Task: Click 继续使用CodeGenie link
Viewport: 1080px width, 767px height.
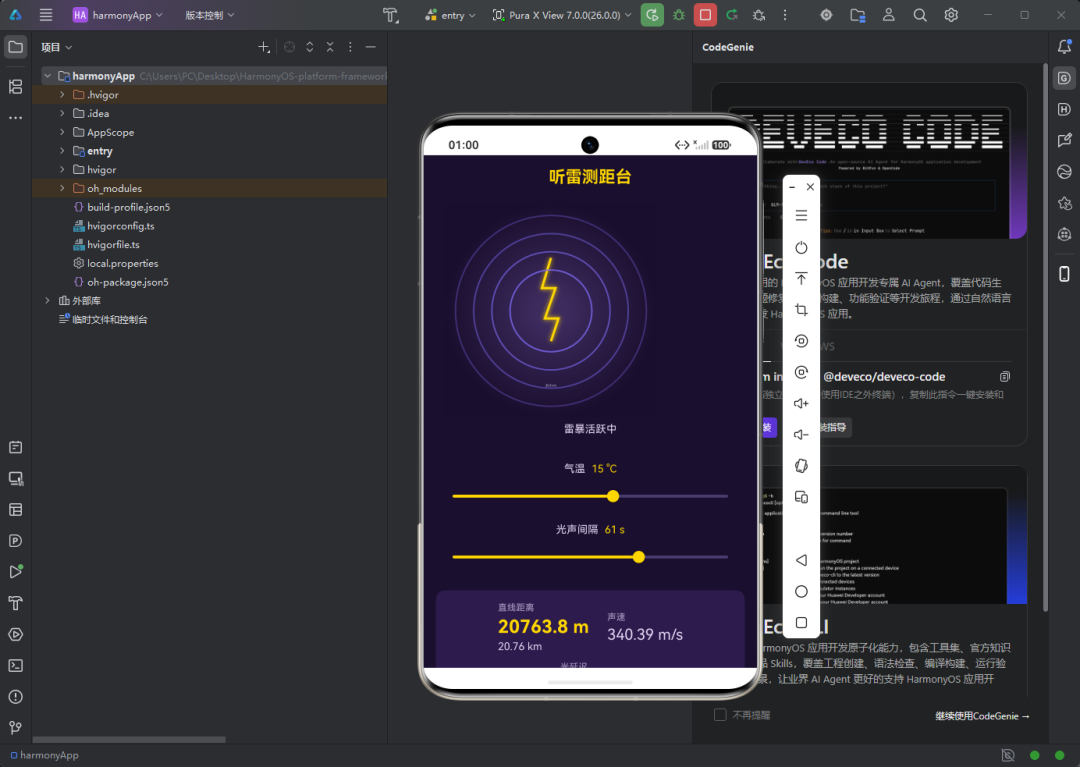Action: [x=982, y=716]
